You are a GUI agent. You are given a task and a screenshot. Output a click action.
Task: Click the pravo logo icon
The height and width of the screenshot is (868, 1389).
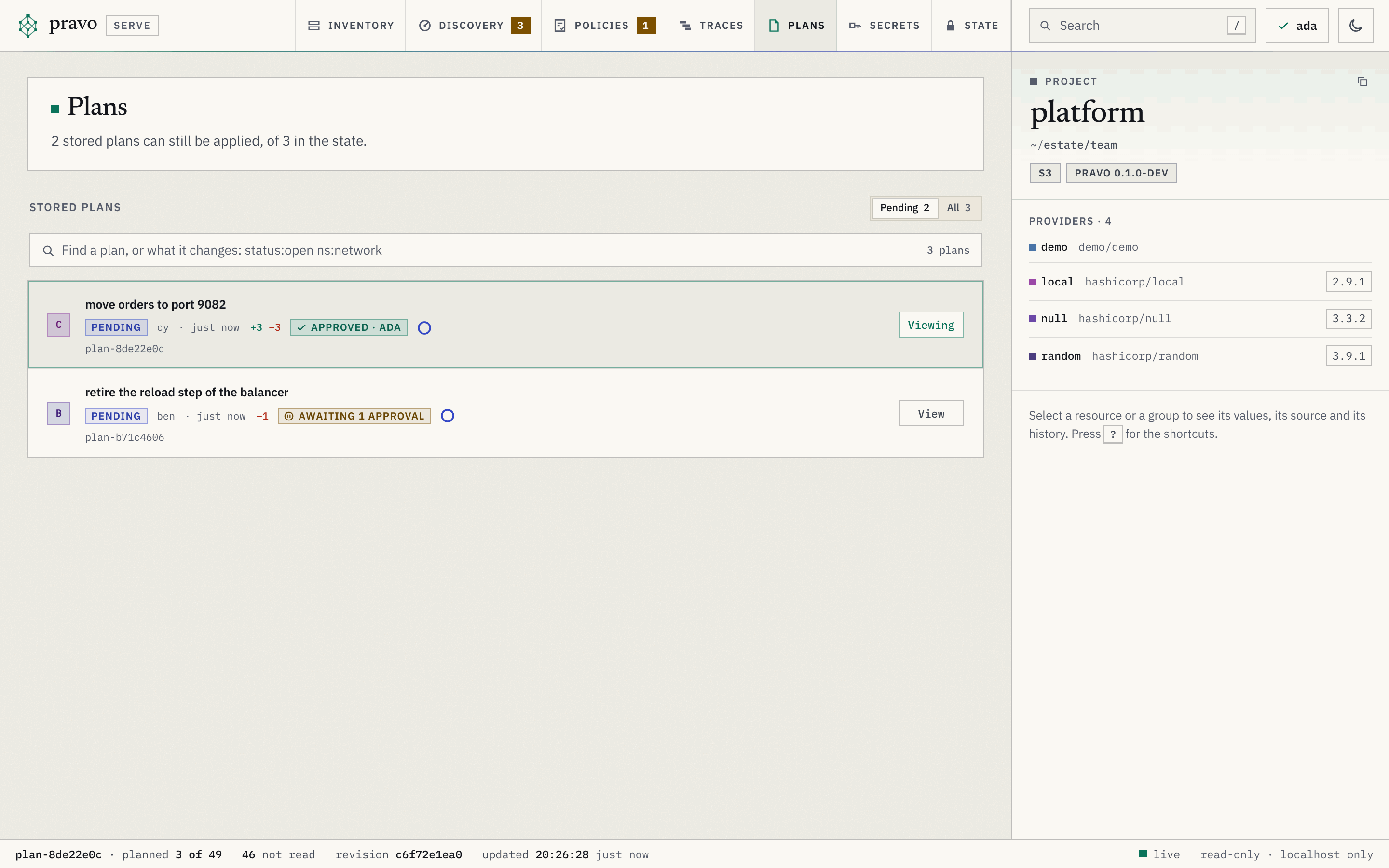(27, 25)
